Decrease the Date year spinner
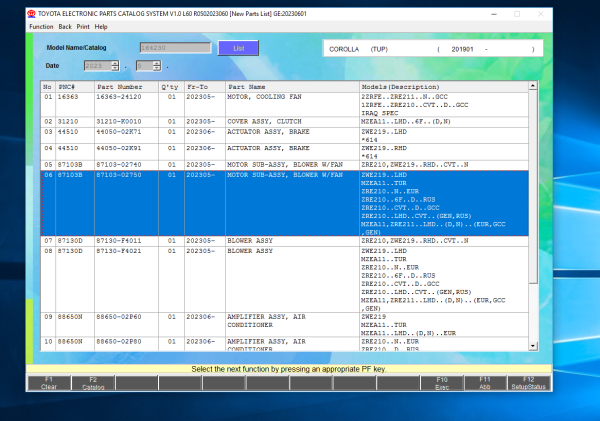The height and width of the screenshot is (421, 600). [x=115, y=69]
